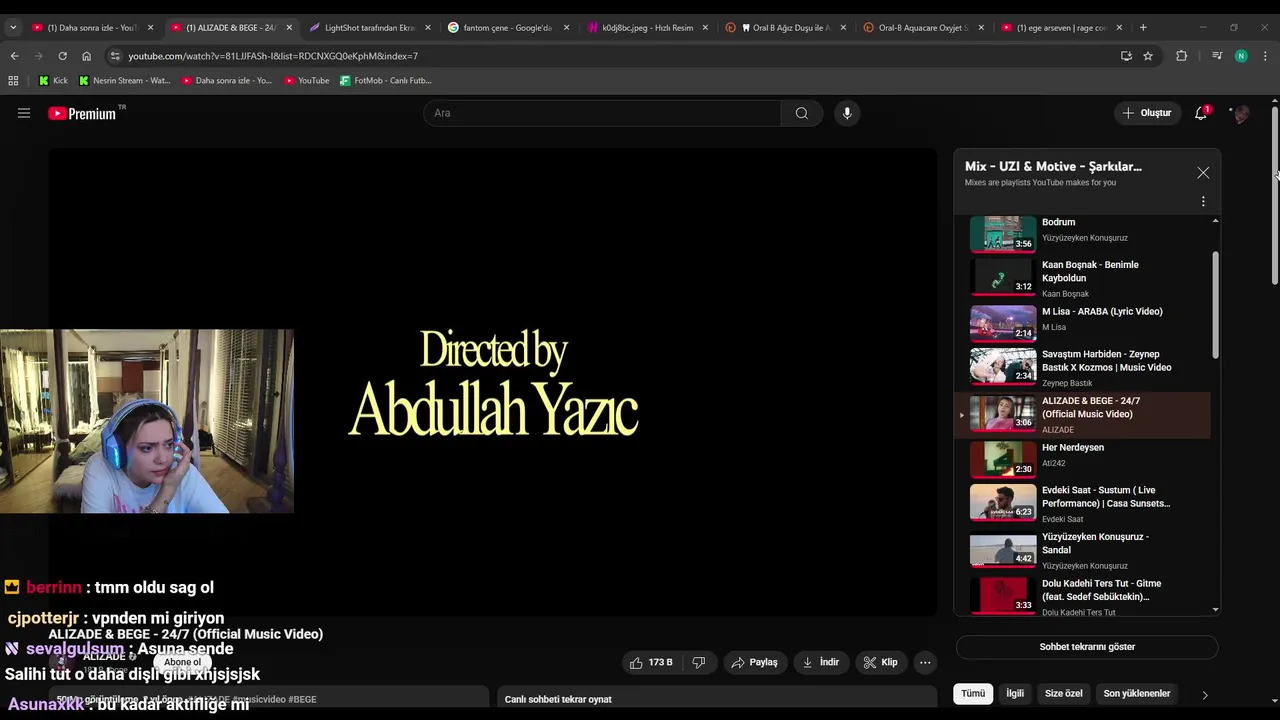The width and height of the screenshot is (1280, 720).
Task: Switch to fantom çene Google tab
Action: point(507,28)
